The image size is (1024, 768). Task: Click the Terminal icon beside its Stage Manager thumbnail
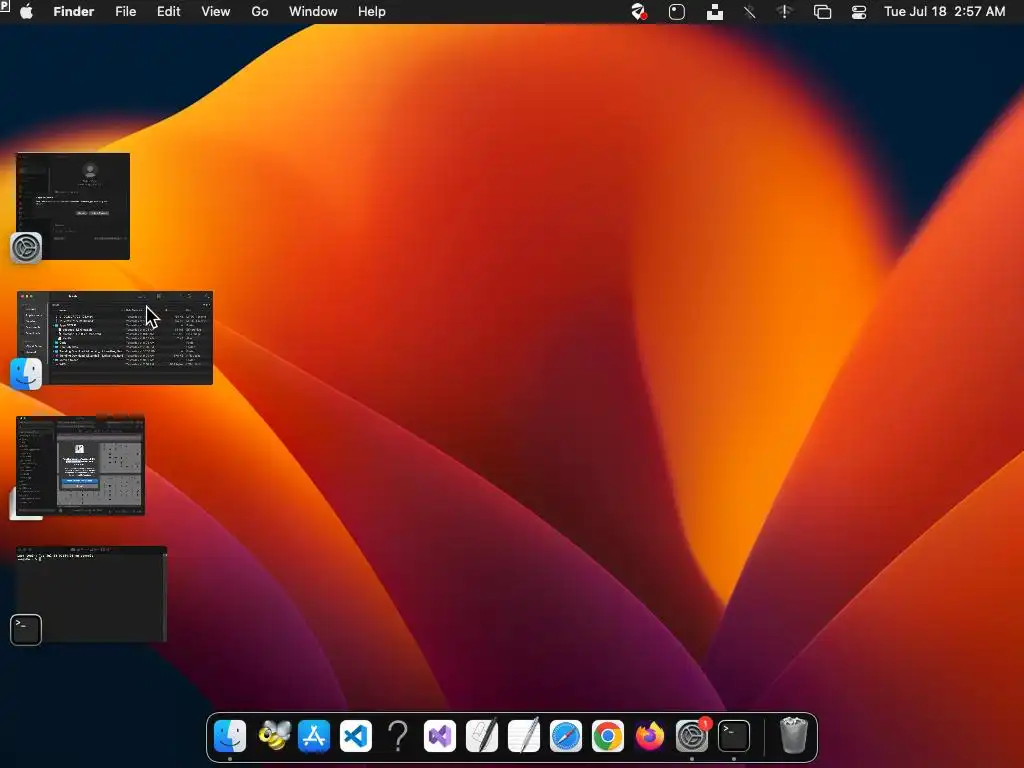coord(26,630)
